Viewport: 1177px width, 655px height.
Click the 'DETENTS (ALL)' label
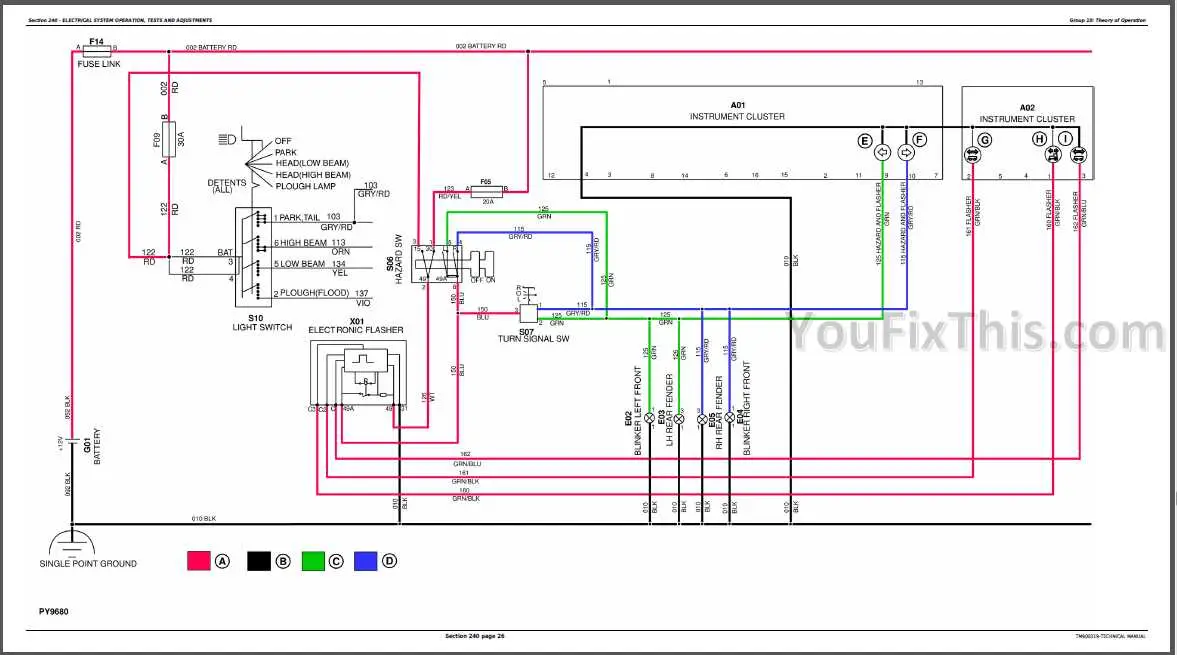(x=227, y=186)
